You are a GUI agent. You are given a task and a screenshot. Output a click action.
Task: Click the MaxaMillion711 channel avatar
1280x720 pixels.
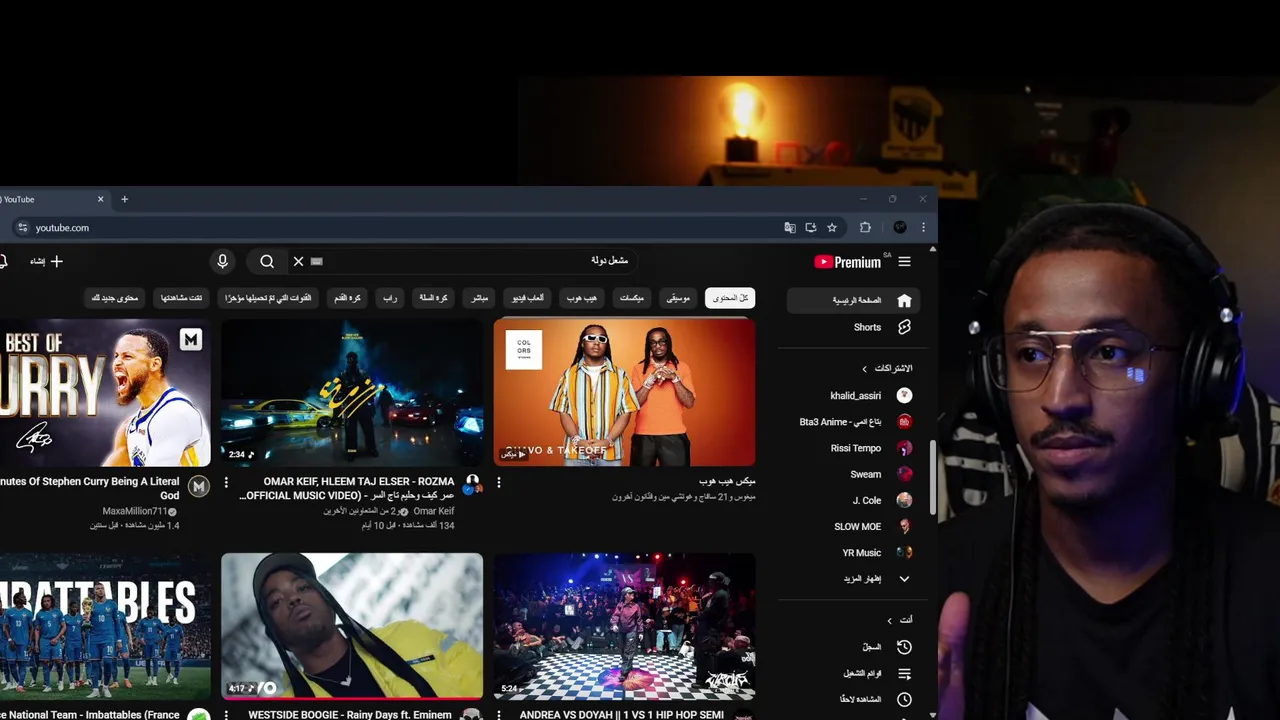click(x=199, y=487)
